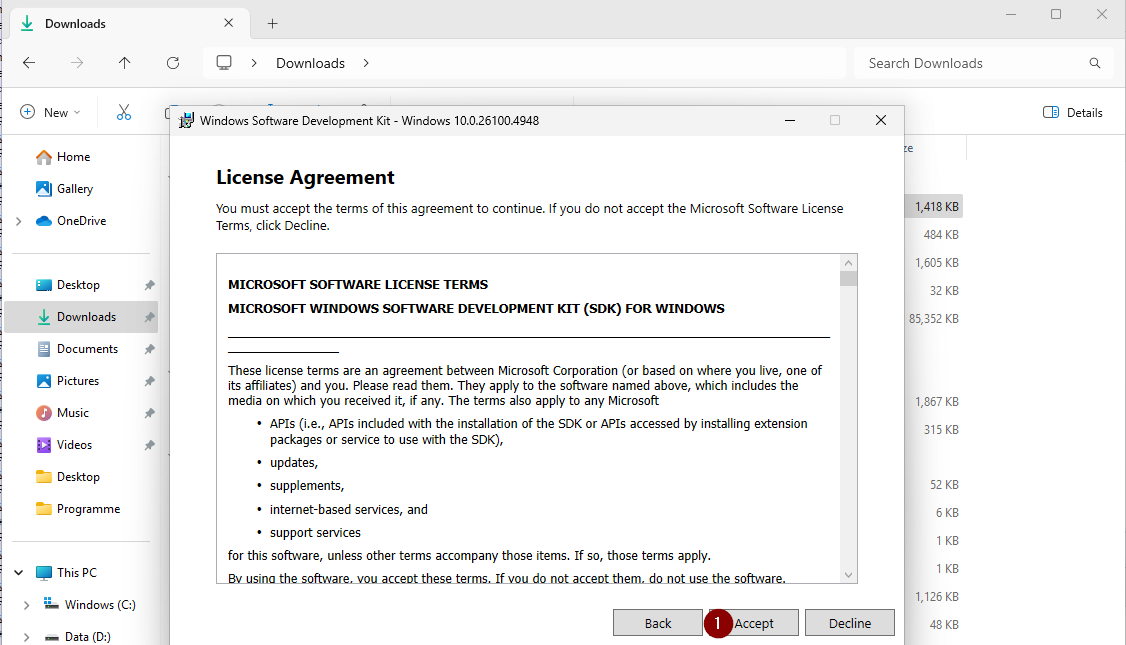The height and width of the screenshot is (645, 1126).
Task: Click the PC icon in address bar
Action: tap(224, 63)
